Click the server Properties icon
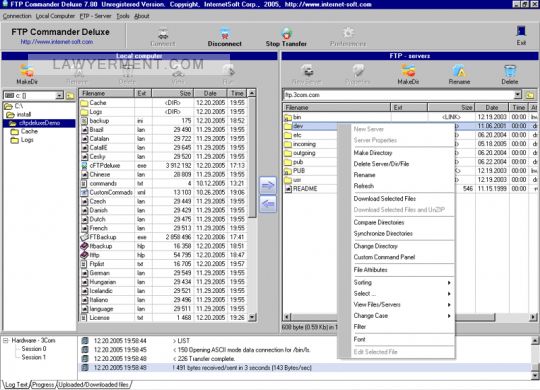This screenshot has height=390, width=540. (358, 71)
